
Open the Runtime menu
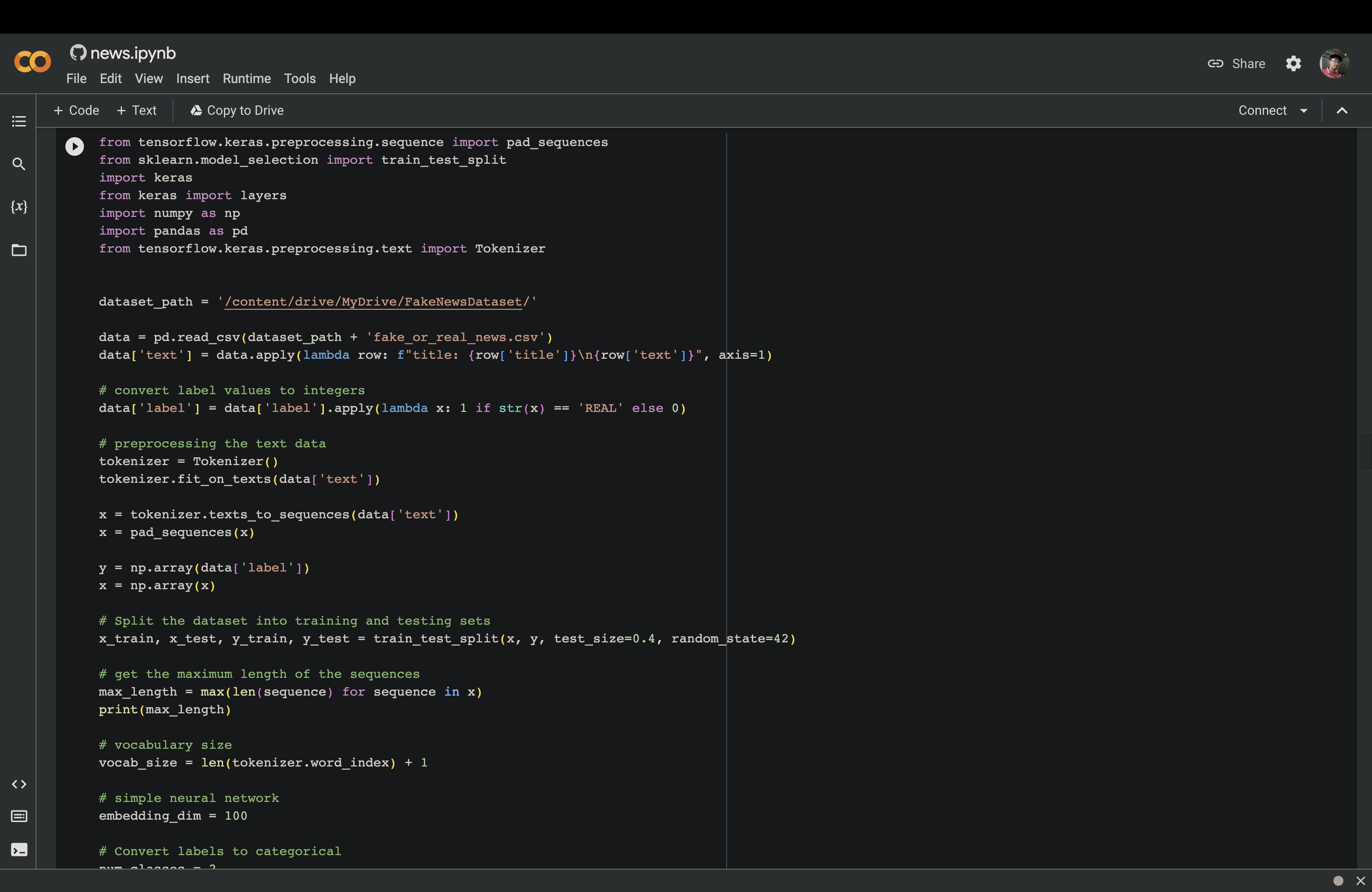pyautogui.click(x=247, y=78)
